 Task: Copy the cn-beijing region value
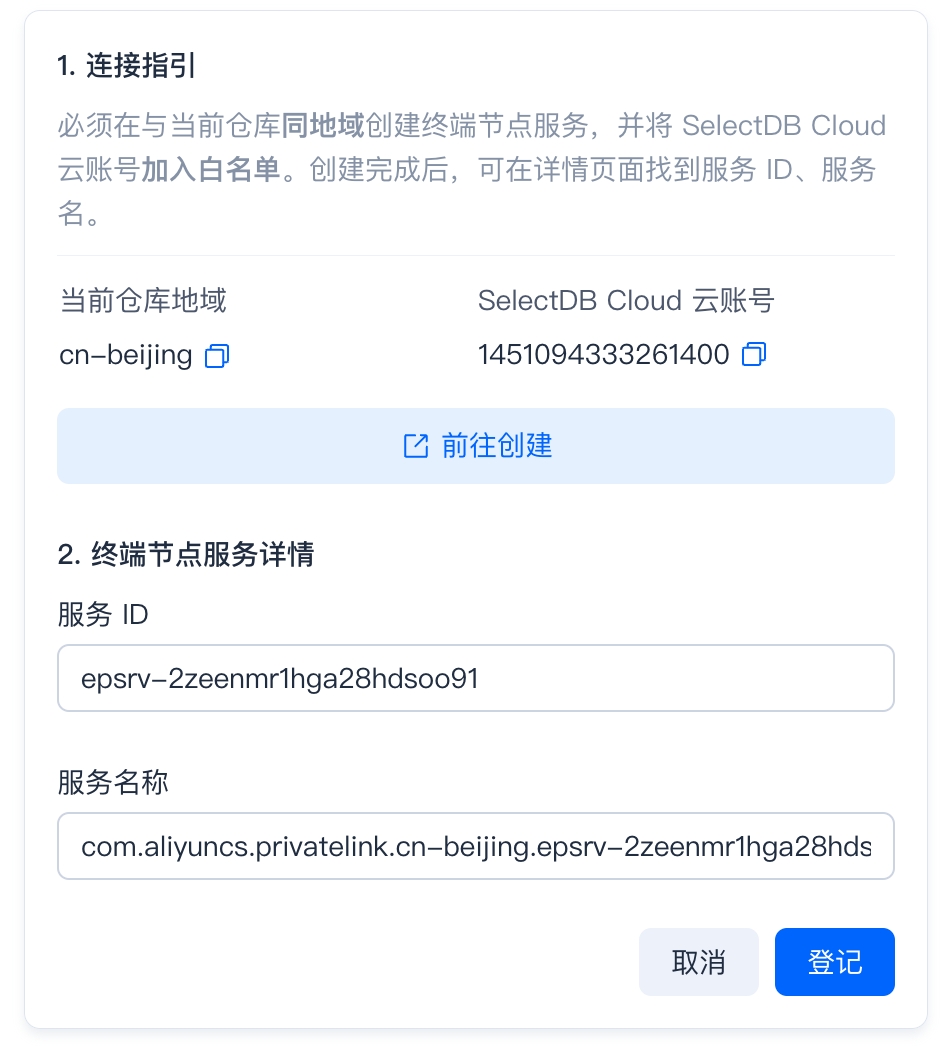(x=217, y=356)
